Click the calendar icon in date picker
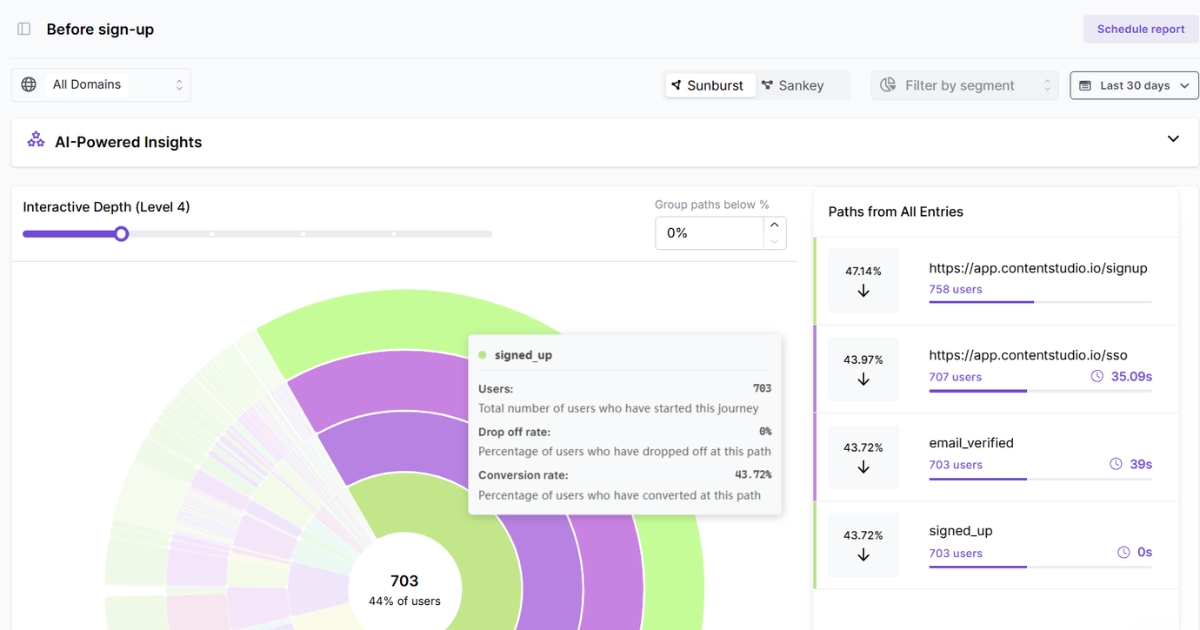 [x=1086, y=86]
